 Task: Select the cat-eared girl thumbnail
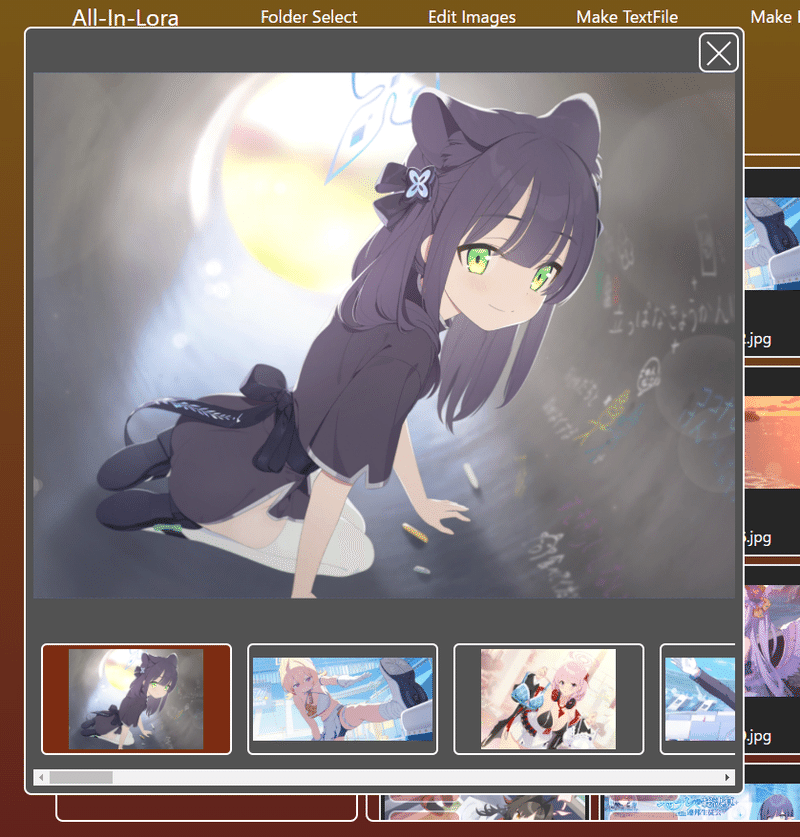click(136, 699)
